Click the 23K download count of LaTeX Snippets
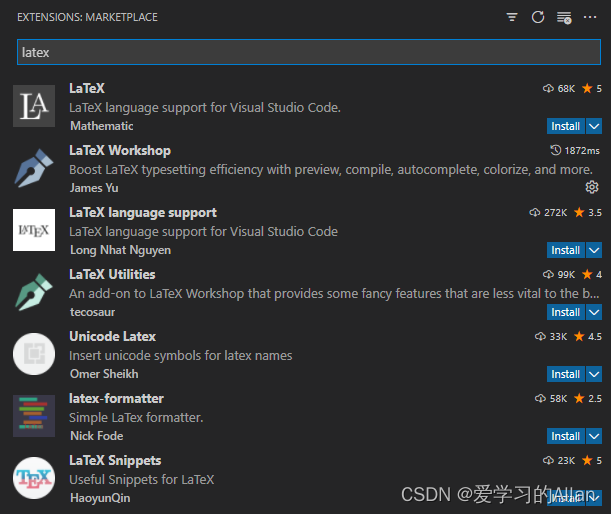This screenshot has height=514, width=611. pos(559,460)
